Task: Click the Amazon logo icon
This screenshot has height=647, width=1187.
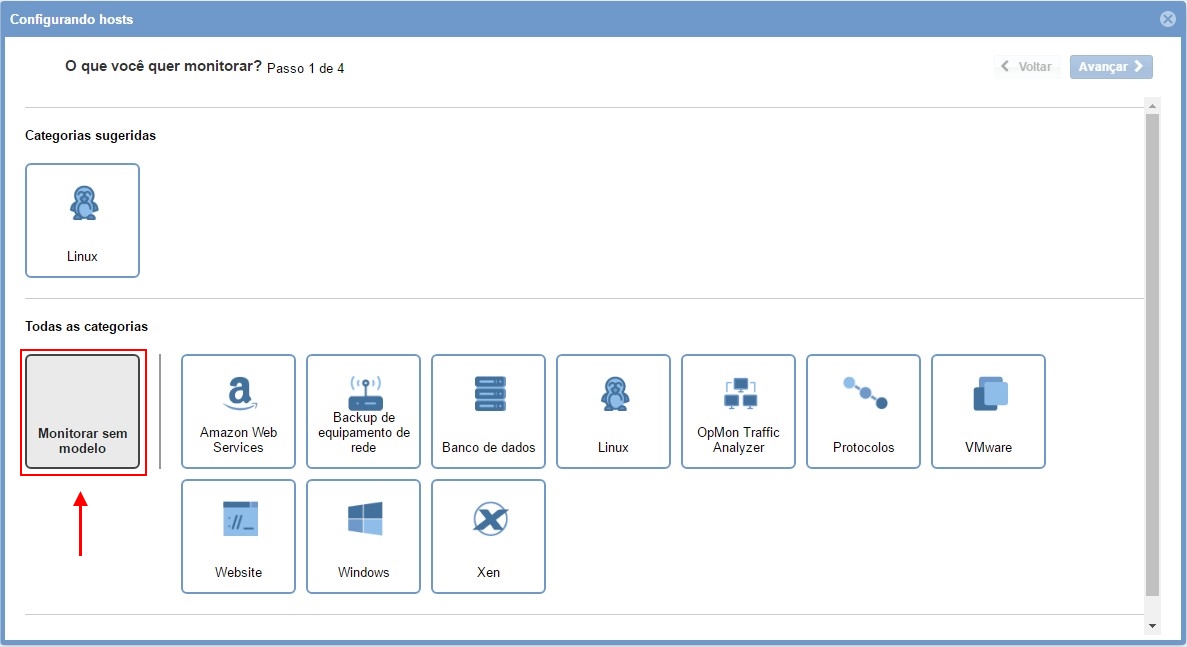Action: (x=238, y=393)
